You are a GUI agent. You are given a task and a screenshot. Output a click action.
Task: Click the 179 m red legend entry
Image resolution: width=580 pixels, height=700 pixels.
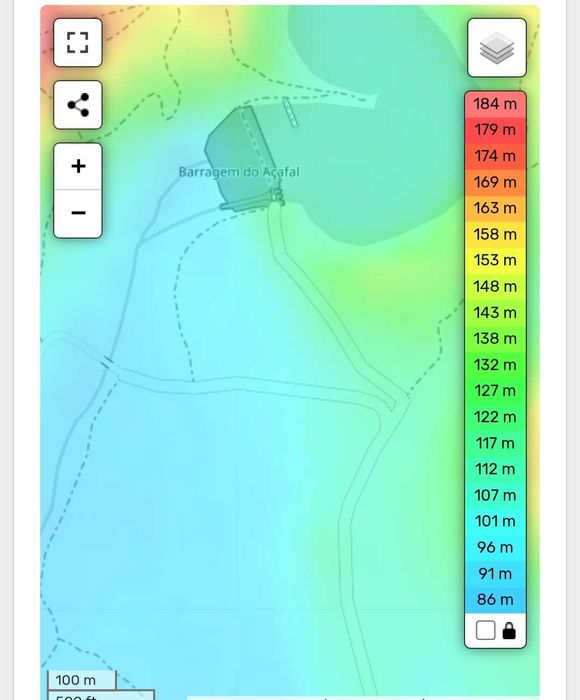click(x=495, y=130)
